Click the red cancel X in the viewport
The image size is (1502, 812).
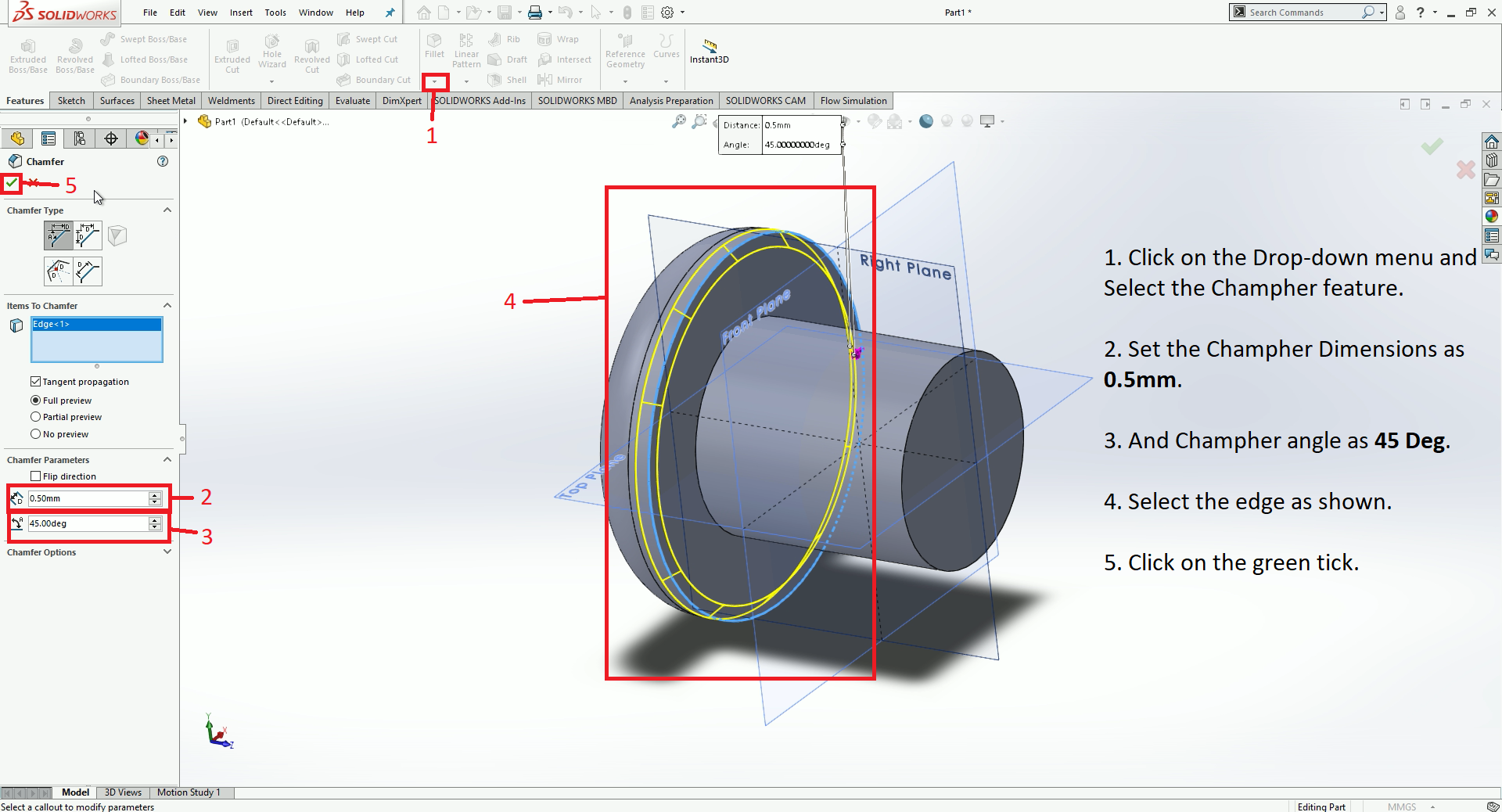pos(1466,170)
